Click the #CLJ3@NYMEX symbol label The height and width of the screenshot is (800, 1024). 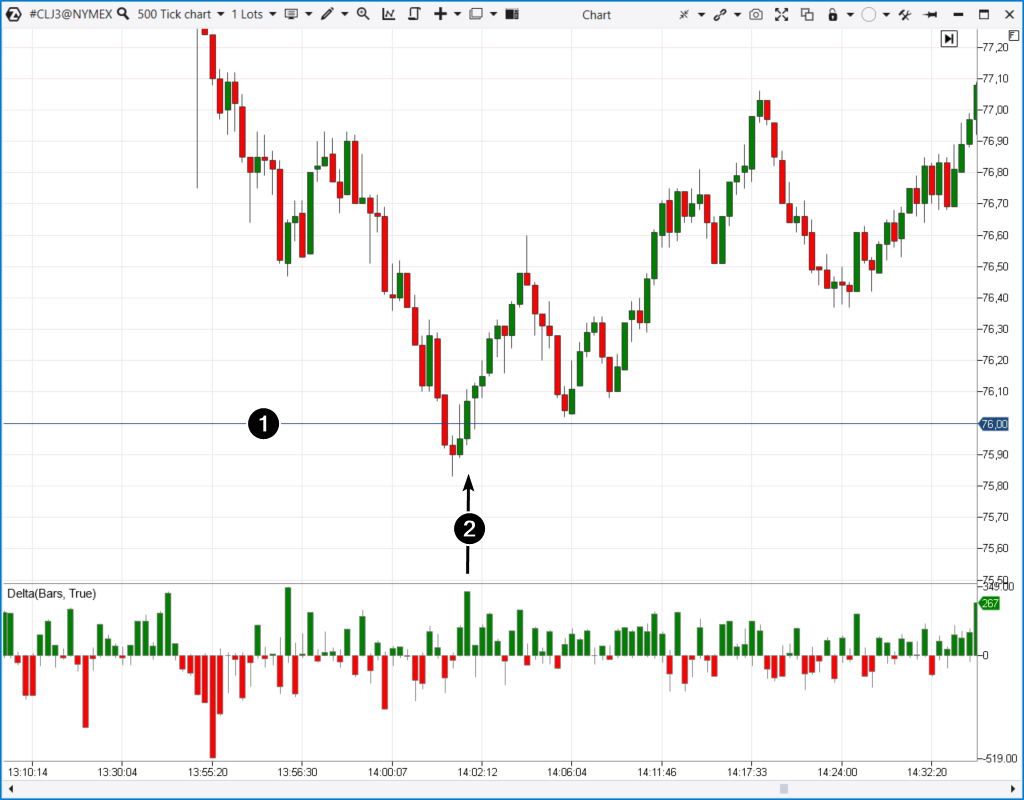[x=71, y=14]
